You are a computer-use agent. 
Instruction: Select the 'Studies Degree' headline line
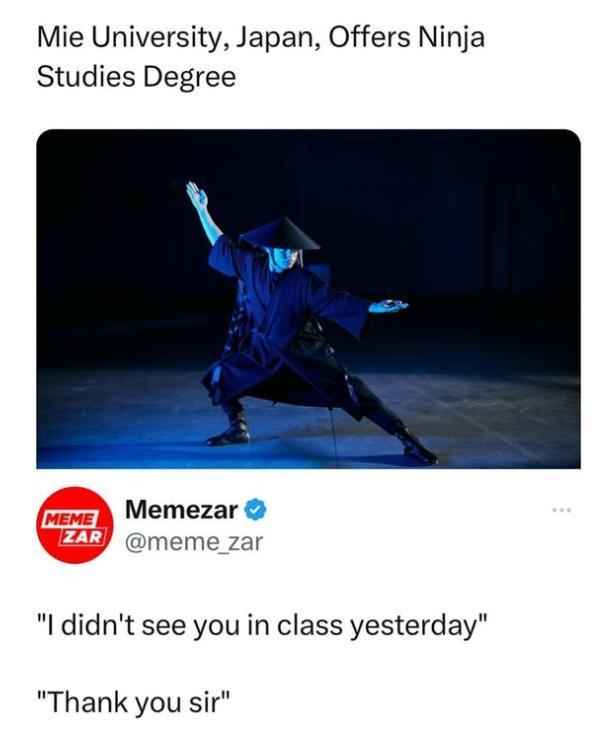[x=136, y=77]
